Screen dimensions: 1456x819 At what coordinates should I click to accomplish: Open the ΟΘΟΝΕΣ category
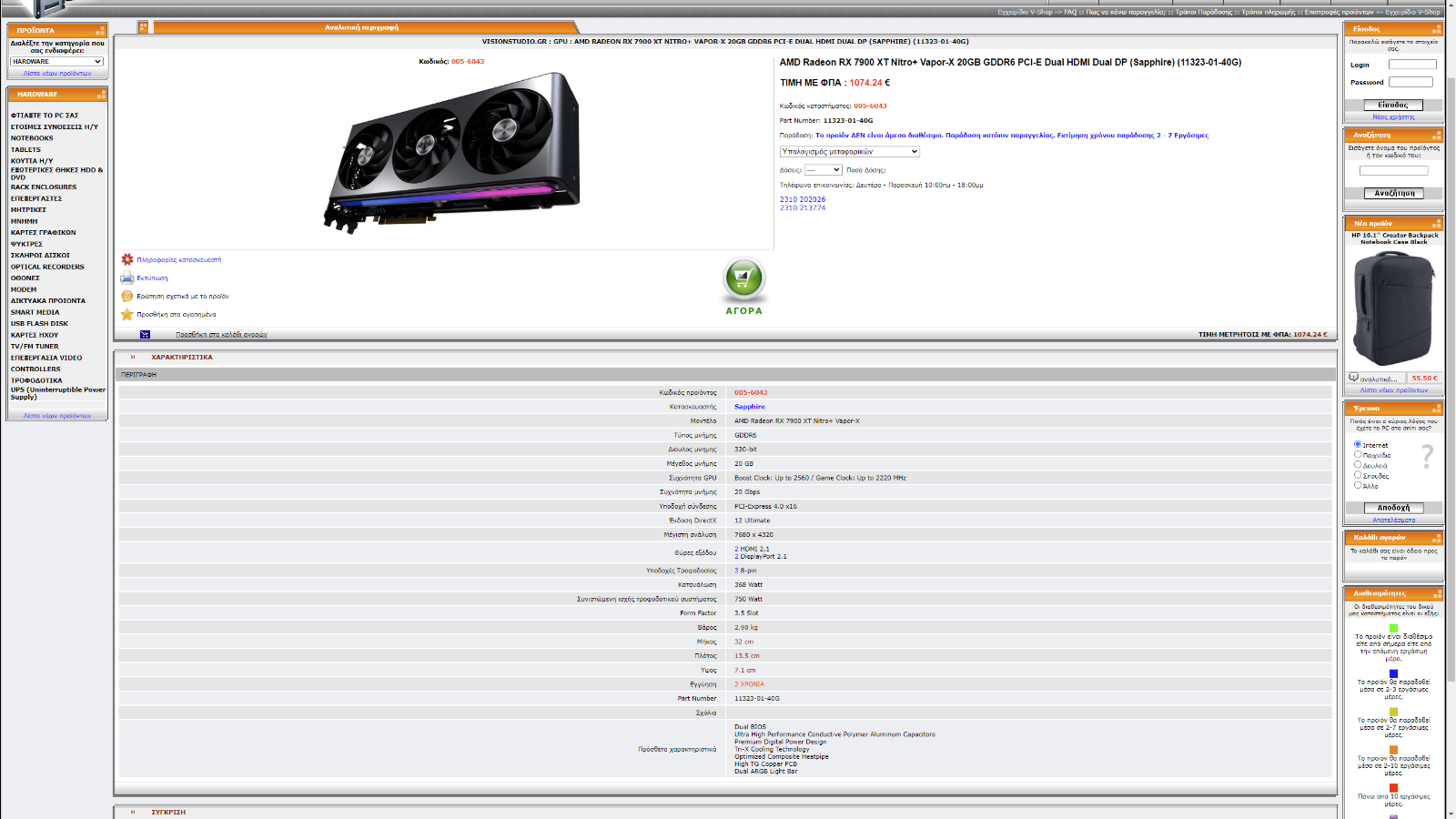[25, 278]
